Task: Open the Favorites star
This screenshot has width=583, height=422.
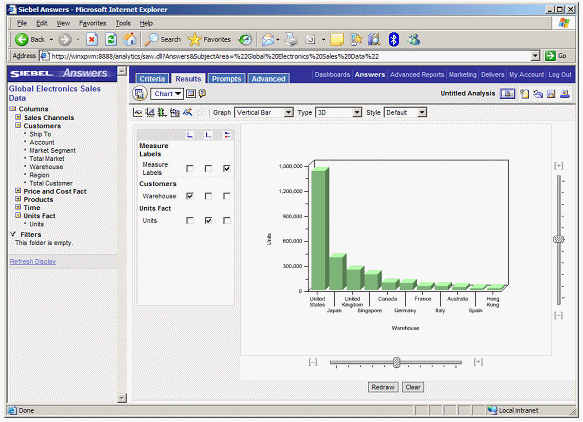Action: [x=194, y=39]
